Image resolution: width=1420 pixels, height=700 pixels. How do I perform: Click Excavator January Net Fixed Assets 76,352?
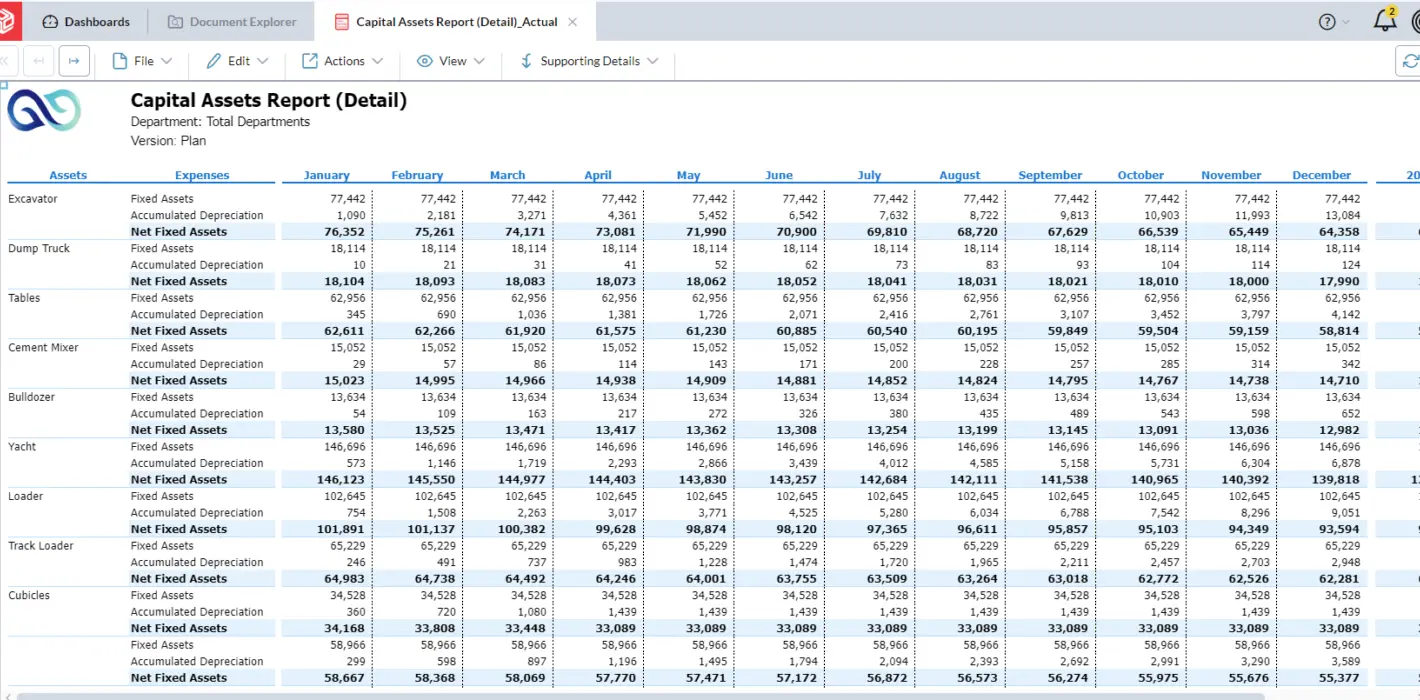coord(344,232)
